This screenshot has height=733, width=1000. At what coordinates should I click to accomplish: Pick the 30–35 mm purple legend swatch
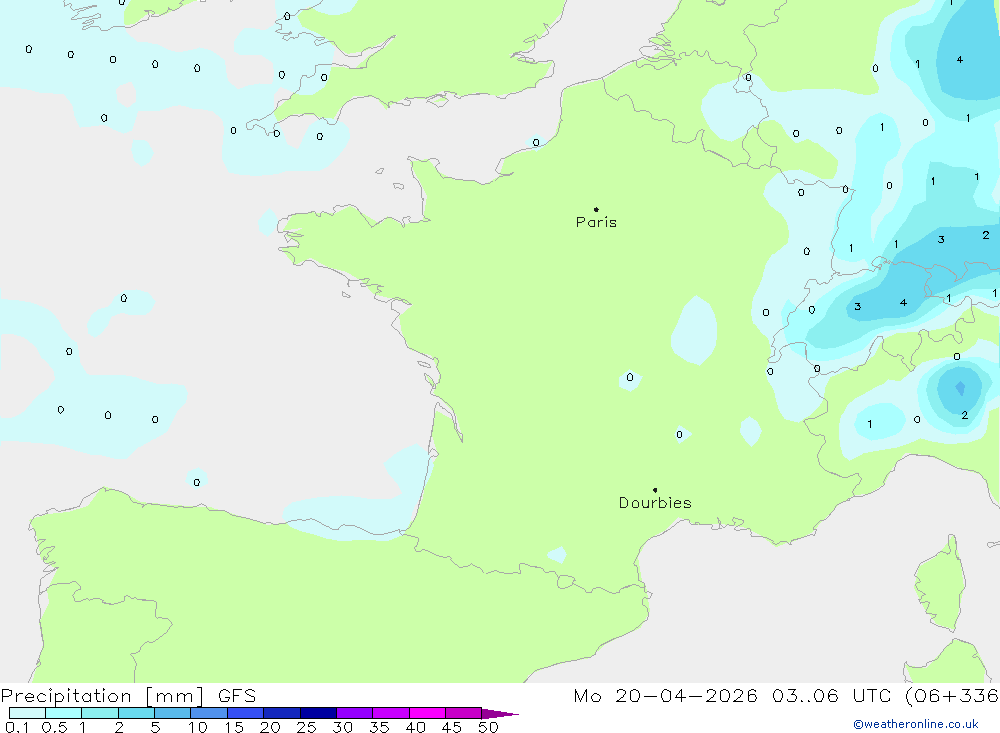click(x=355, y=713)
